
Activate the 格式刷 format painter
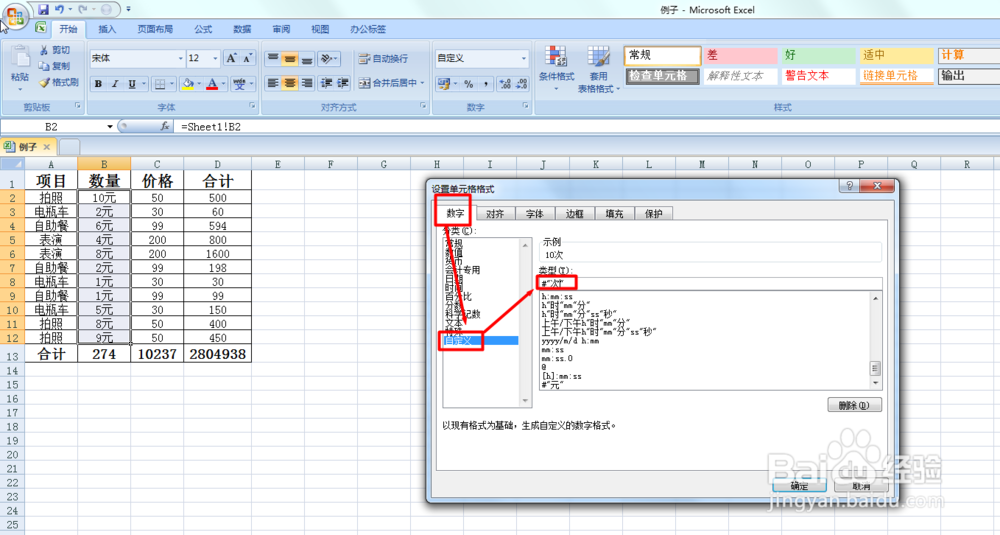click(x=59, y=82)
